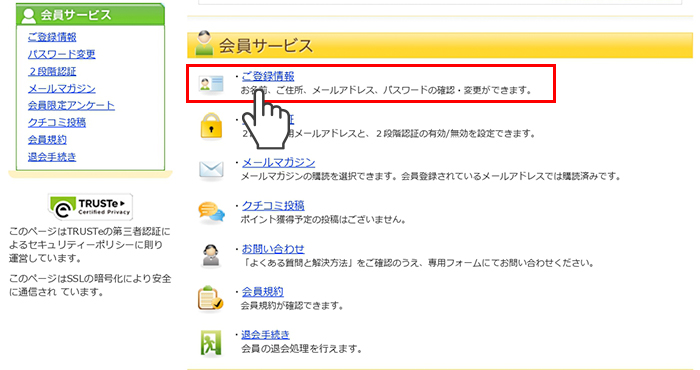Click the envelope icon for メールマガジン
Viewport: 700px width, 370px height.
(x=211, y=170)
